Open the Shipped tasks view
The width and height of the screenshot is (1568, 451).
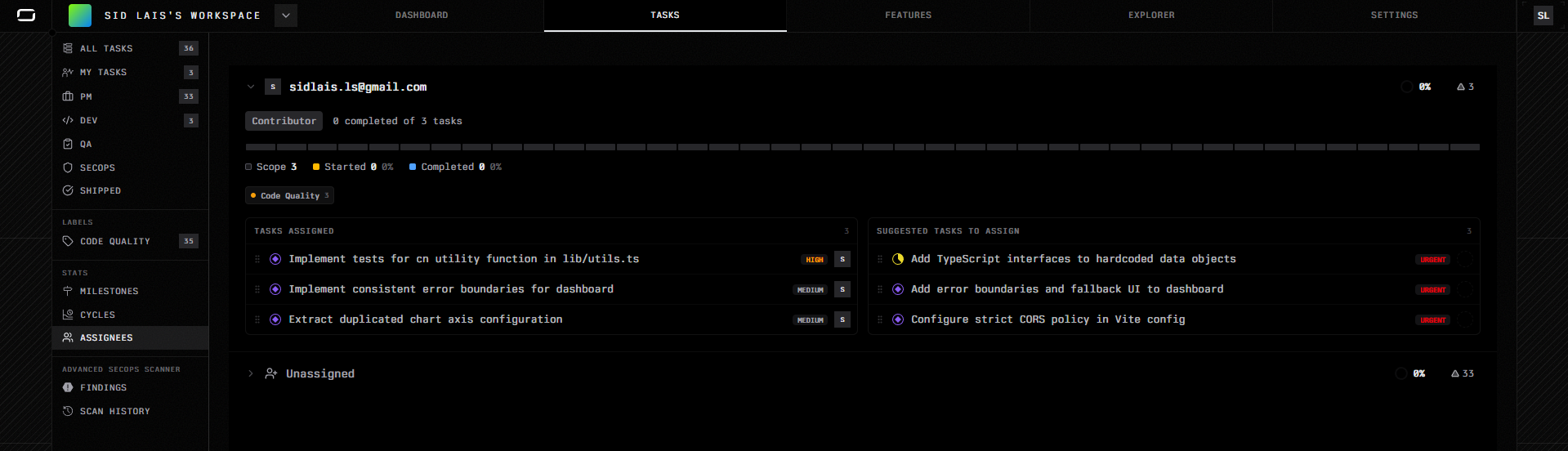[100, 190]
